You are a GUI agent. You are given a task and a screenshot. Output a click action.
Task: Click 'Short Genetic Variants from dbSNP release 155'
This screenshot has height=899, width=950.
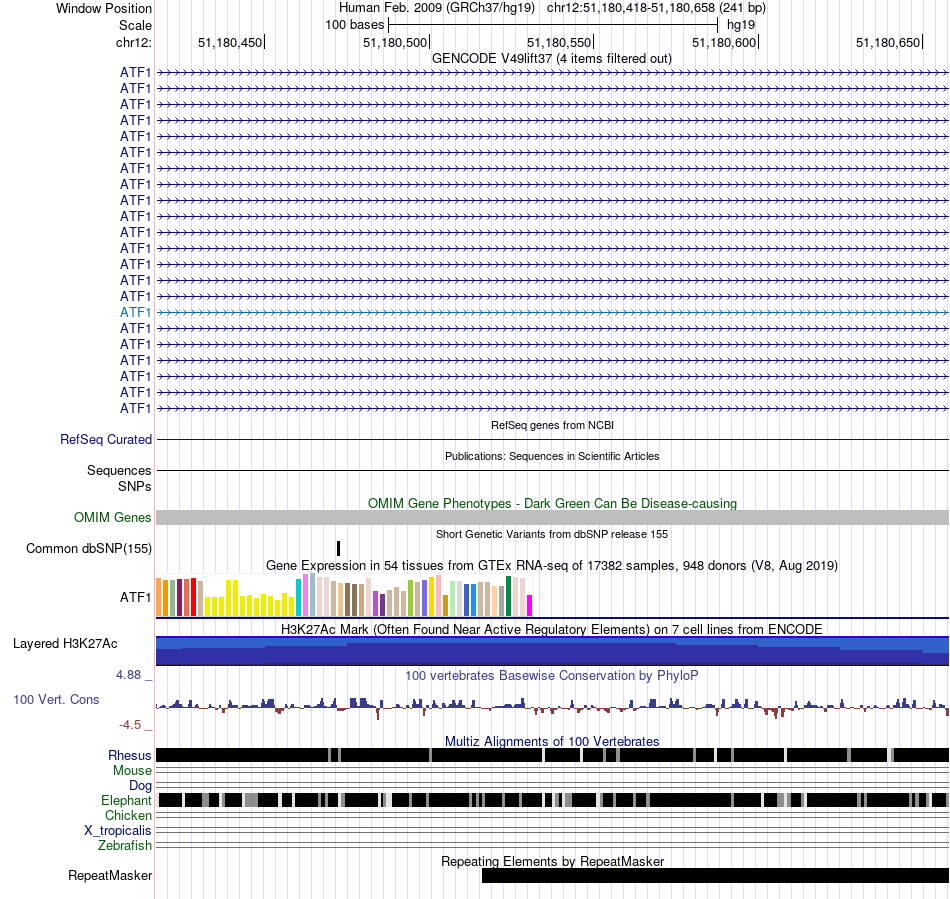[551, 534]
